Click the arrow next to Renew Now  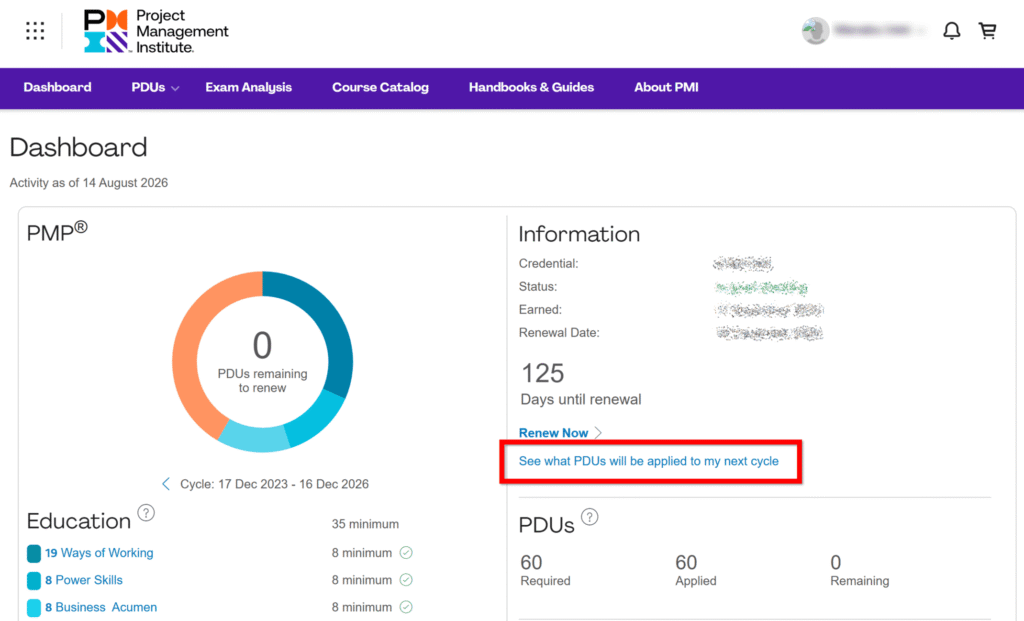[x=598, y=433]
